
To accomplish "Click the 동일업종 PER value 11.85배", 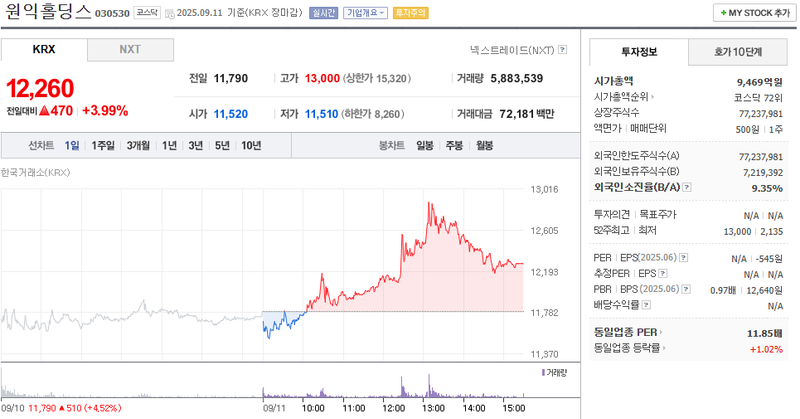I will (x=765, y=333).
